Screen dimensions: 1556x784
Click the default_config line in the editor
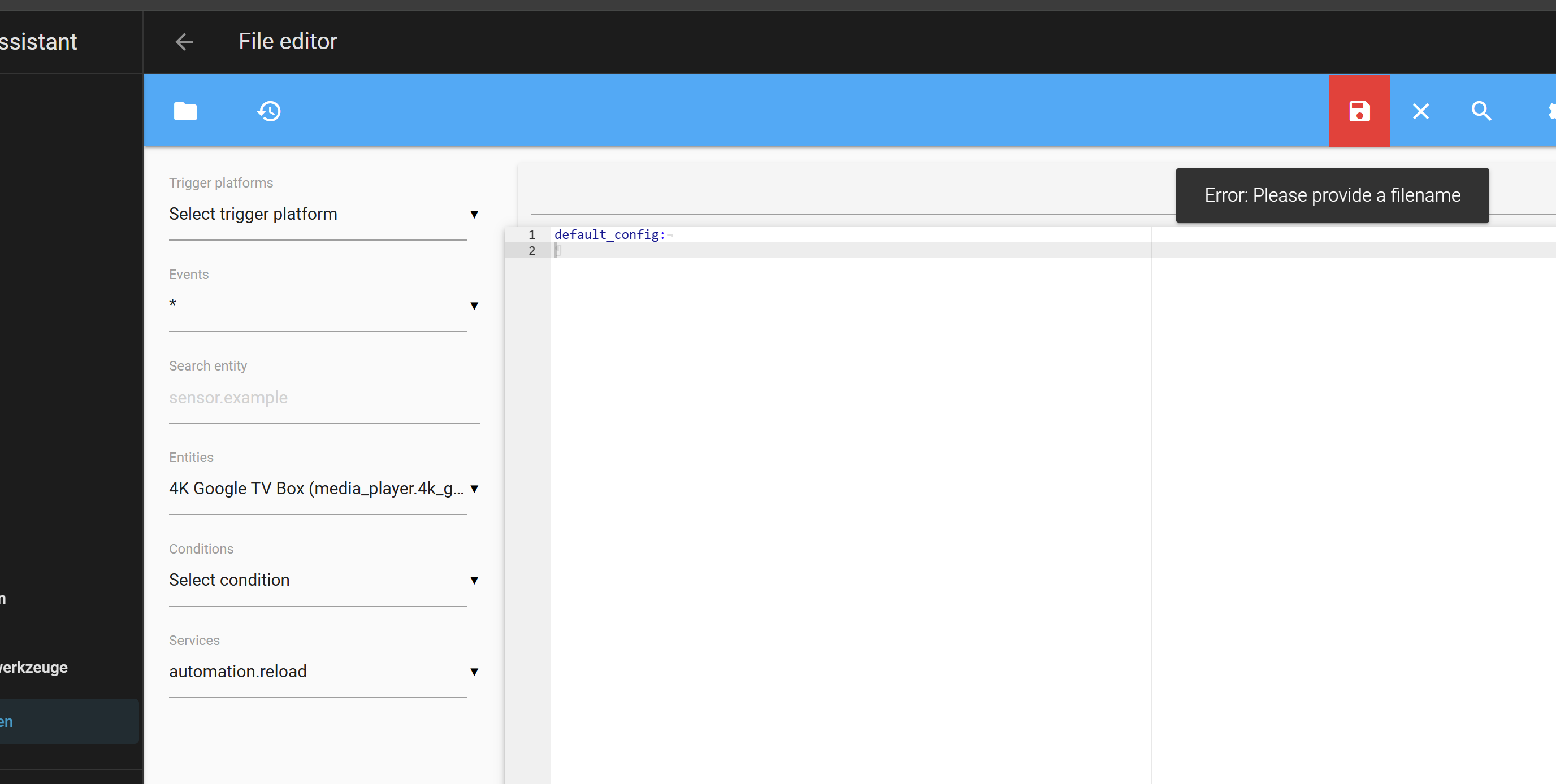click(609, 235)
